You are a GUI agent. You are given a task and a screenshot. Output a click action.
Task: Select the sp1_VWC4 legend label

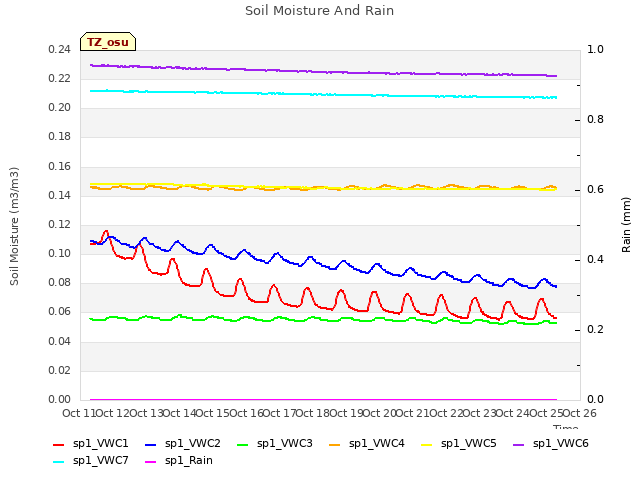point(376,444)
